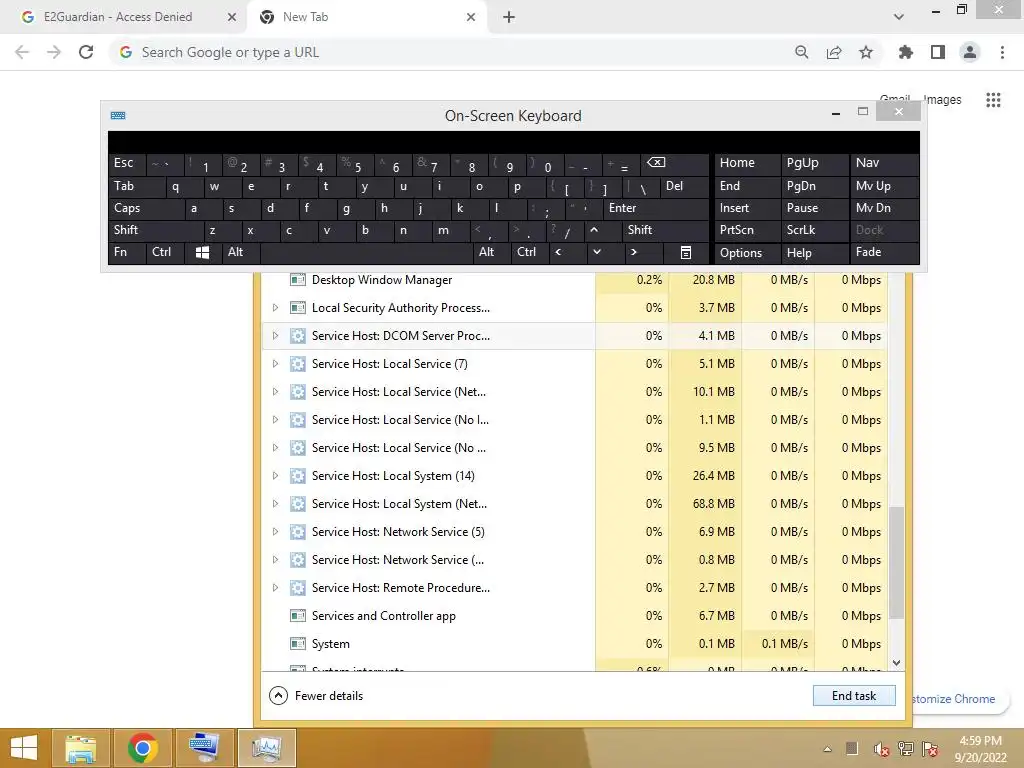Click the share page icon

pos(834,52)
